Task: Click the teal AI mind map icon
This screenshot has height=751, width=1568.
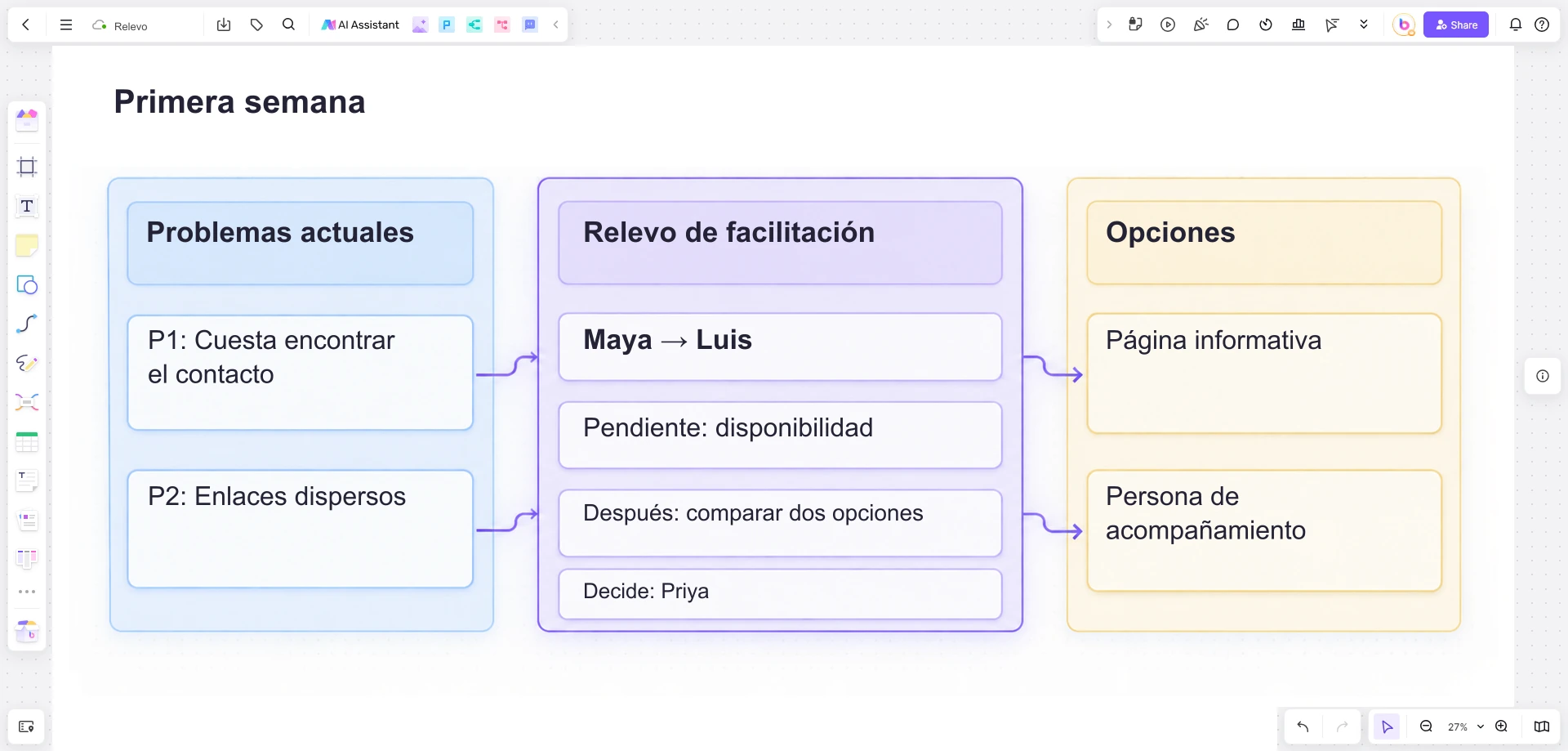Action: coord(474,25)
